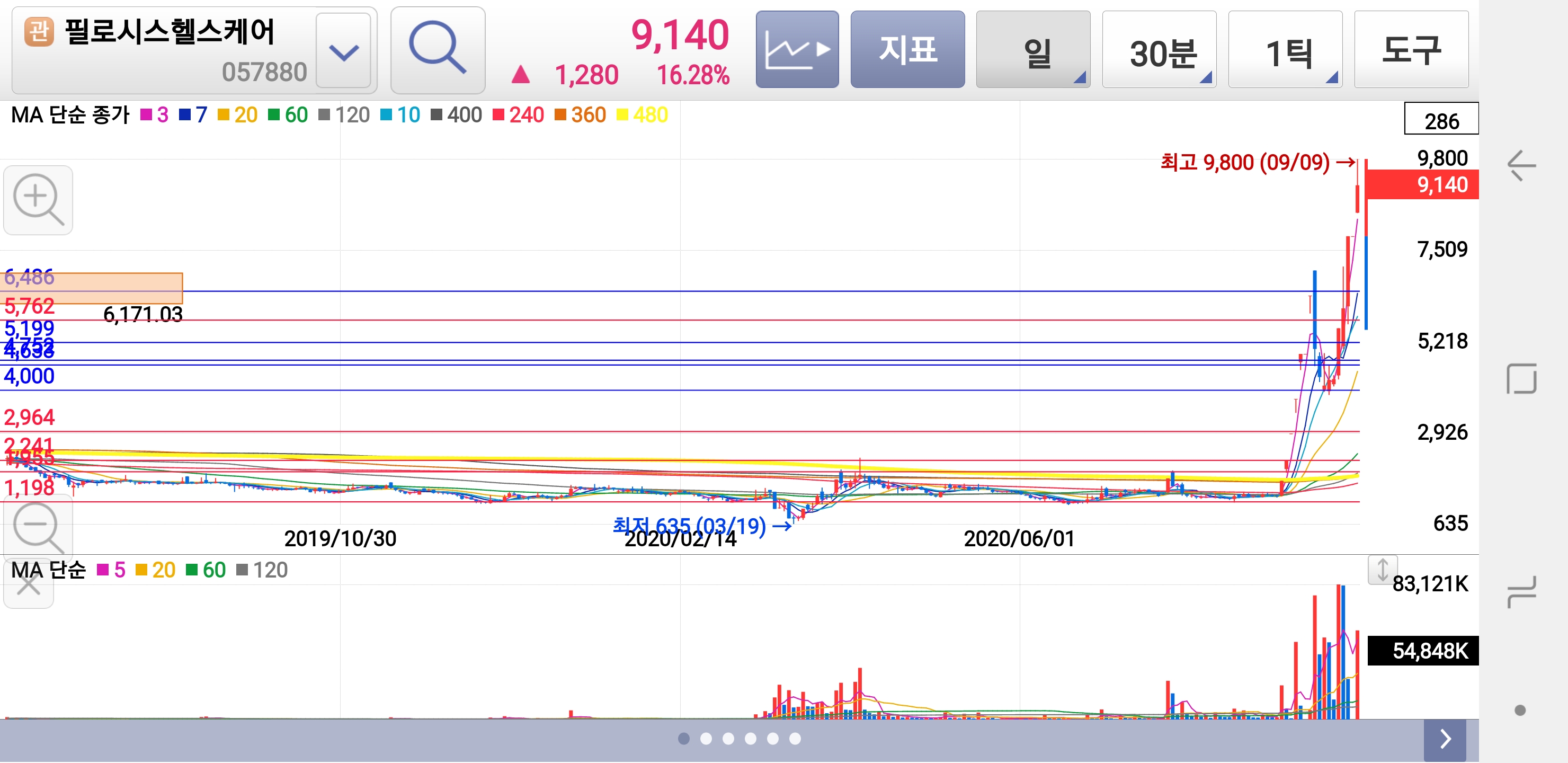Go to next page with right chevron
The width and height of the screenshot is (1568, 763).
click(x=1445, y=739)
